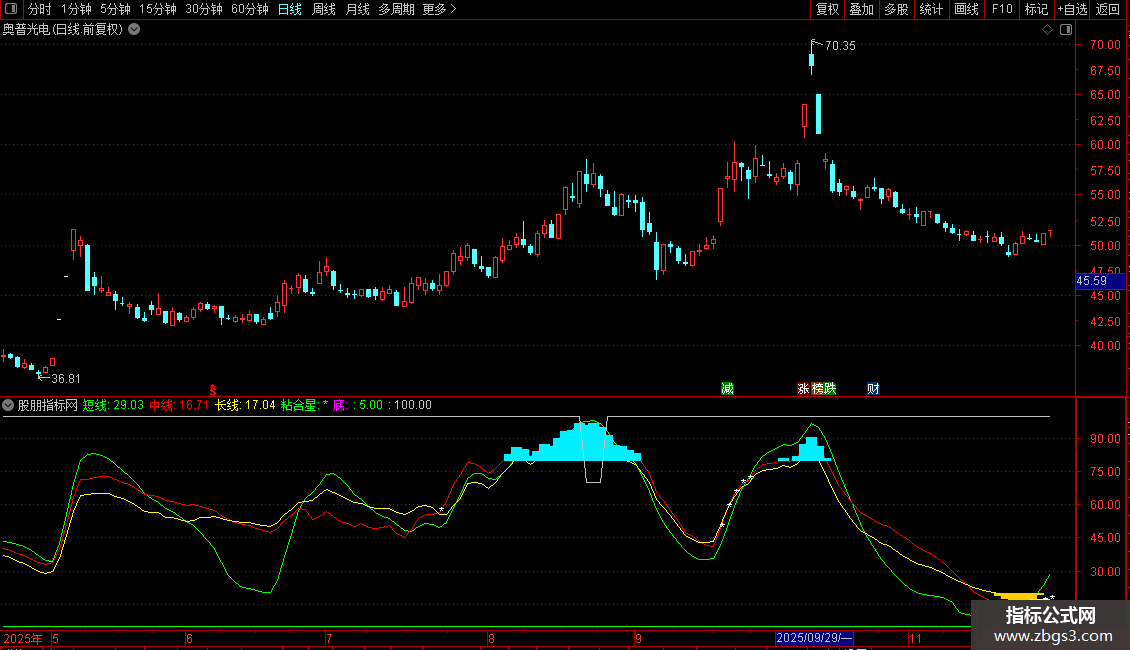Open the 多股 multi-stock view
The width and height of the screenshot is (1130, 650).
click(896, 9)
